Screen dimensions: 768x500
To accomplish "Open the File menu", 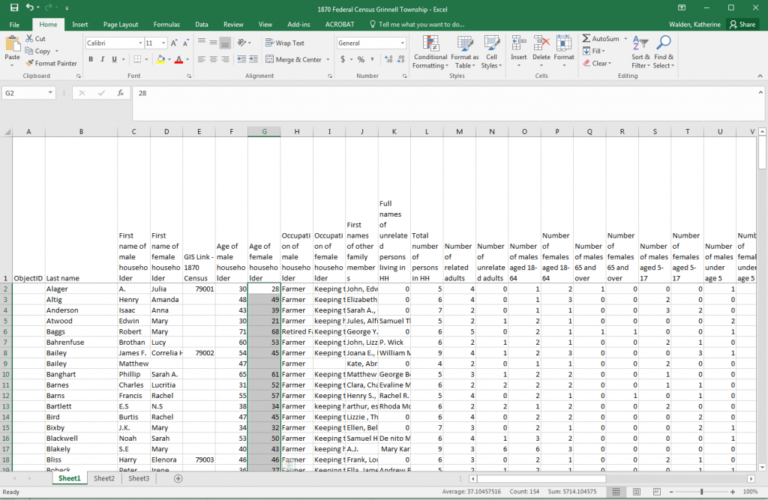I will 15,24.
